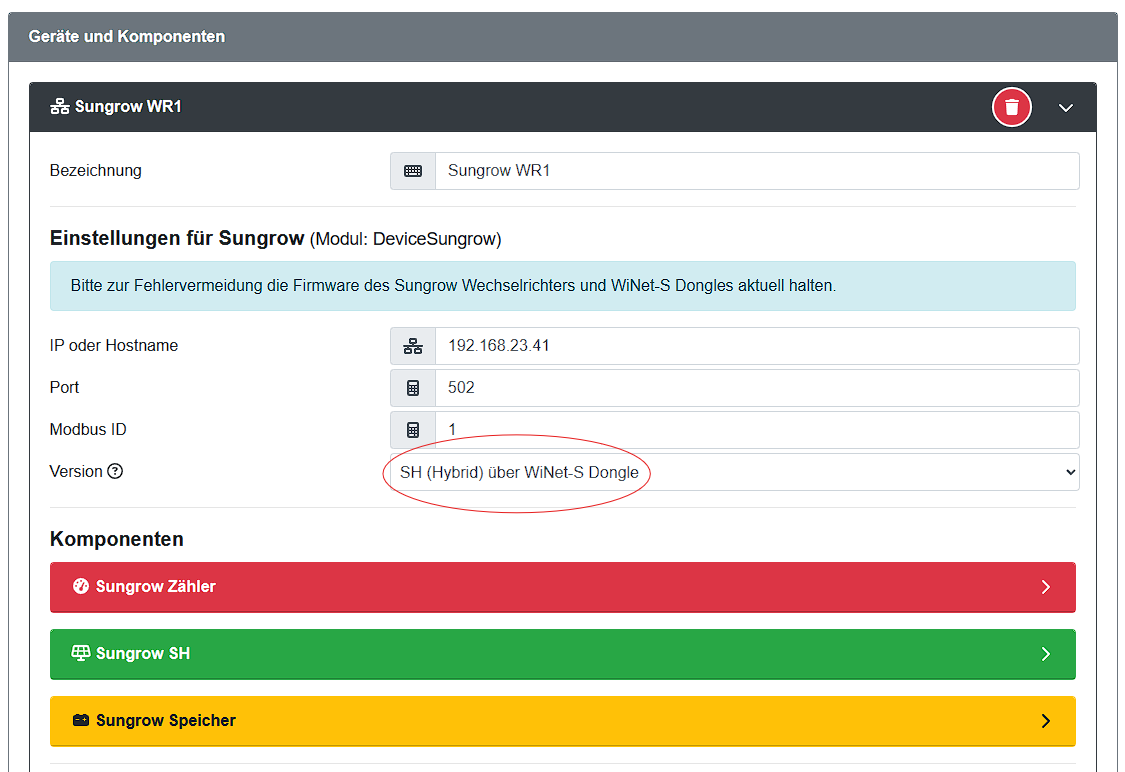The height and width of the screenshot is (772, 1125).
Task: Click the calculator icon beside the Port field
Action: [413, 388]
